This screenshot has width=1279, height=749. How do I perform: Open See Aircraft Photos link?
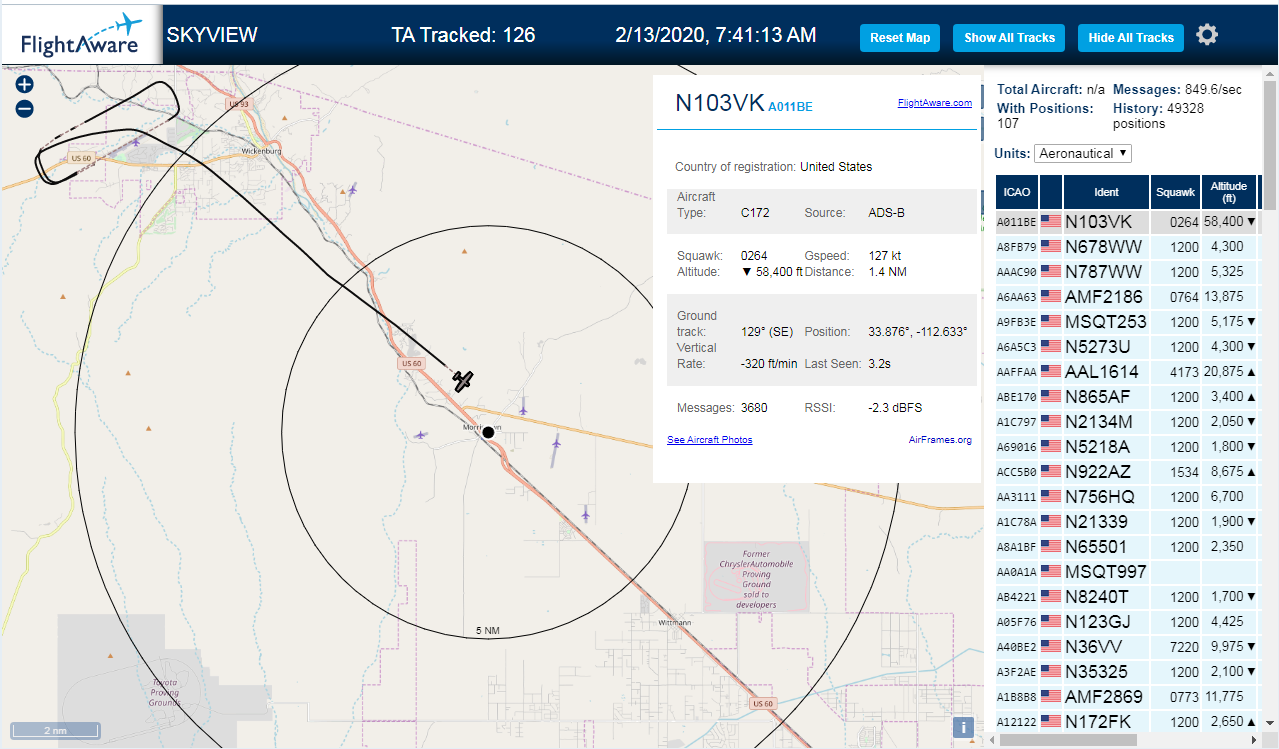tap(710, 440)
